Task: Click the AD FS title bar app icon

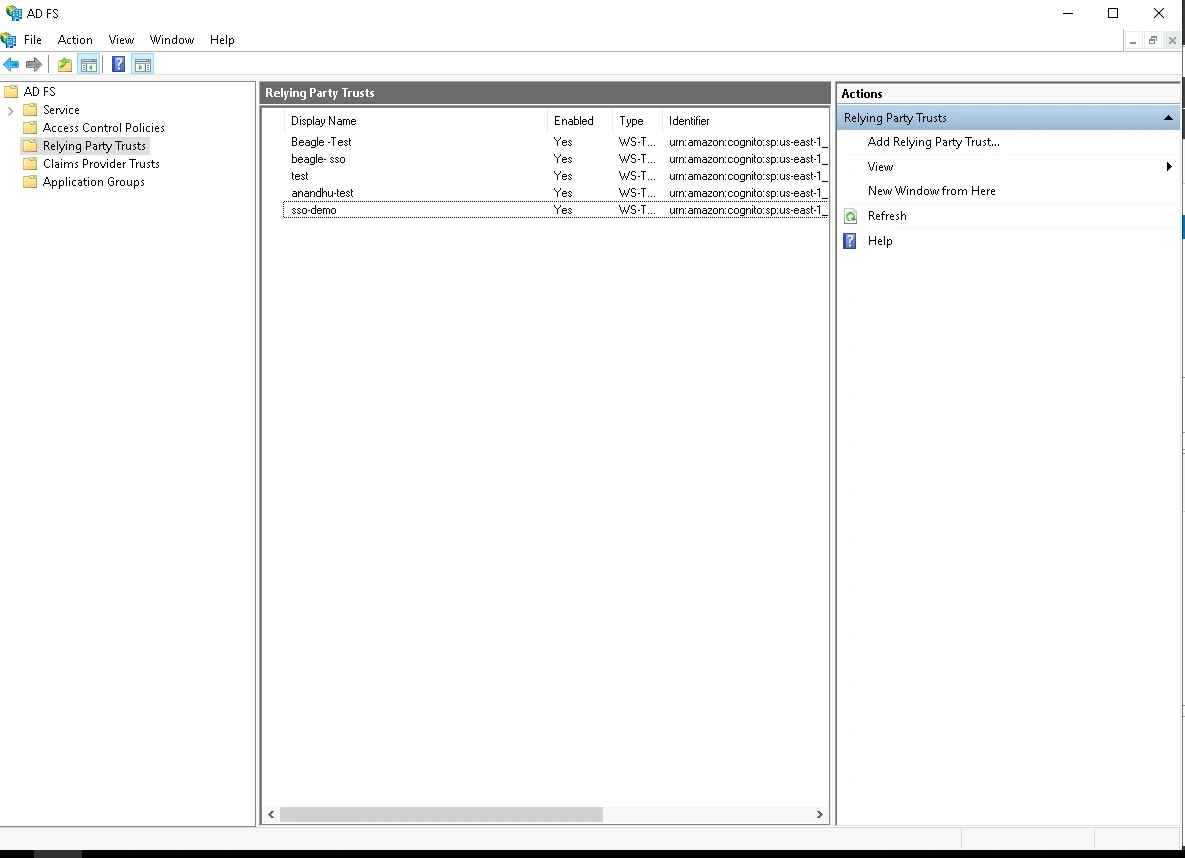Action: [x=14, y=14]
